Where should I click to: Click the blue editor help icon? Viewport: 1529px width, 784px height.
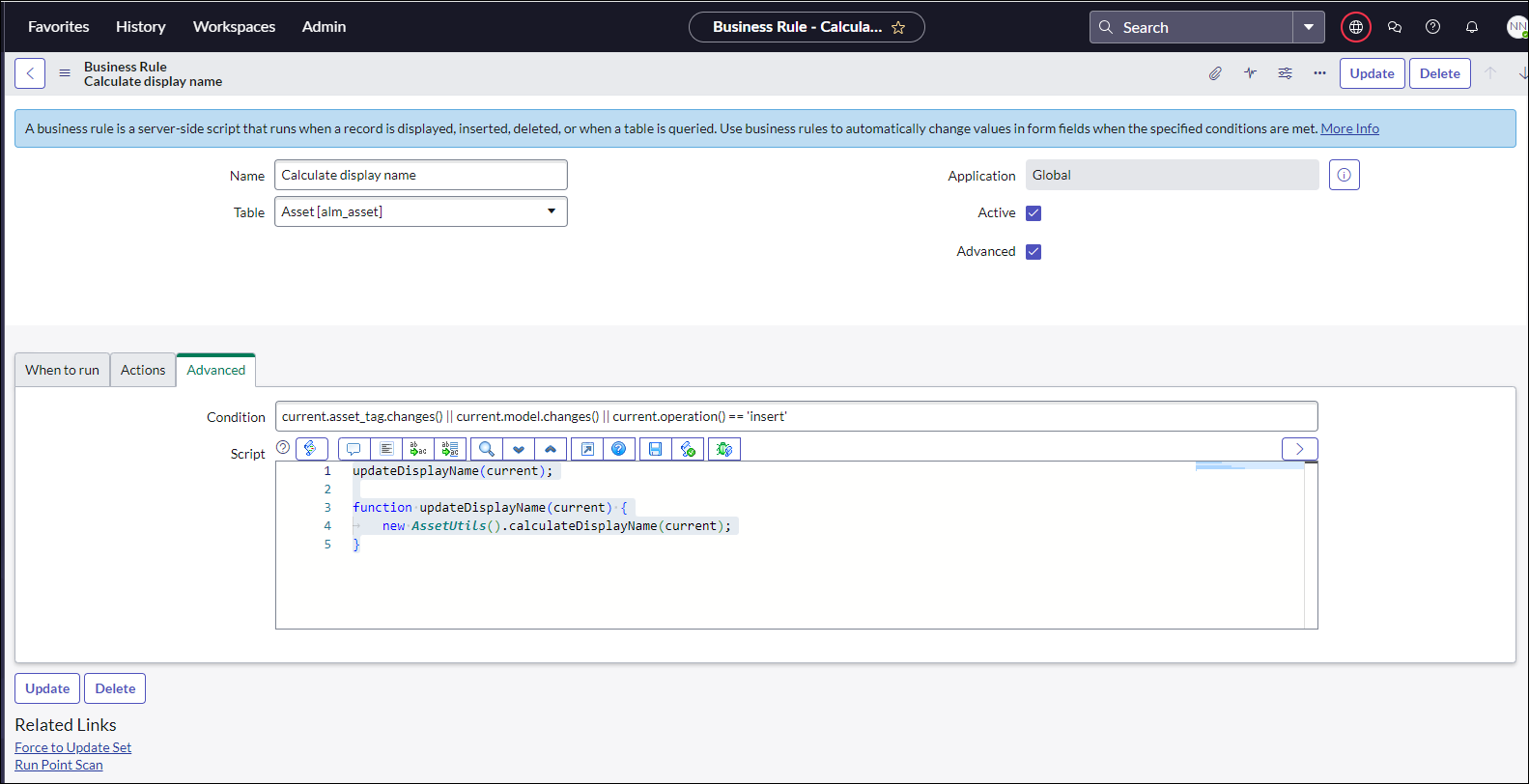pos(619,449)
